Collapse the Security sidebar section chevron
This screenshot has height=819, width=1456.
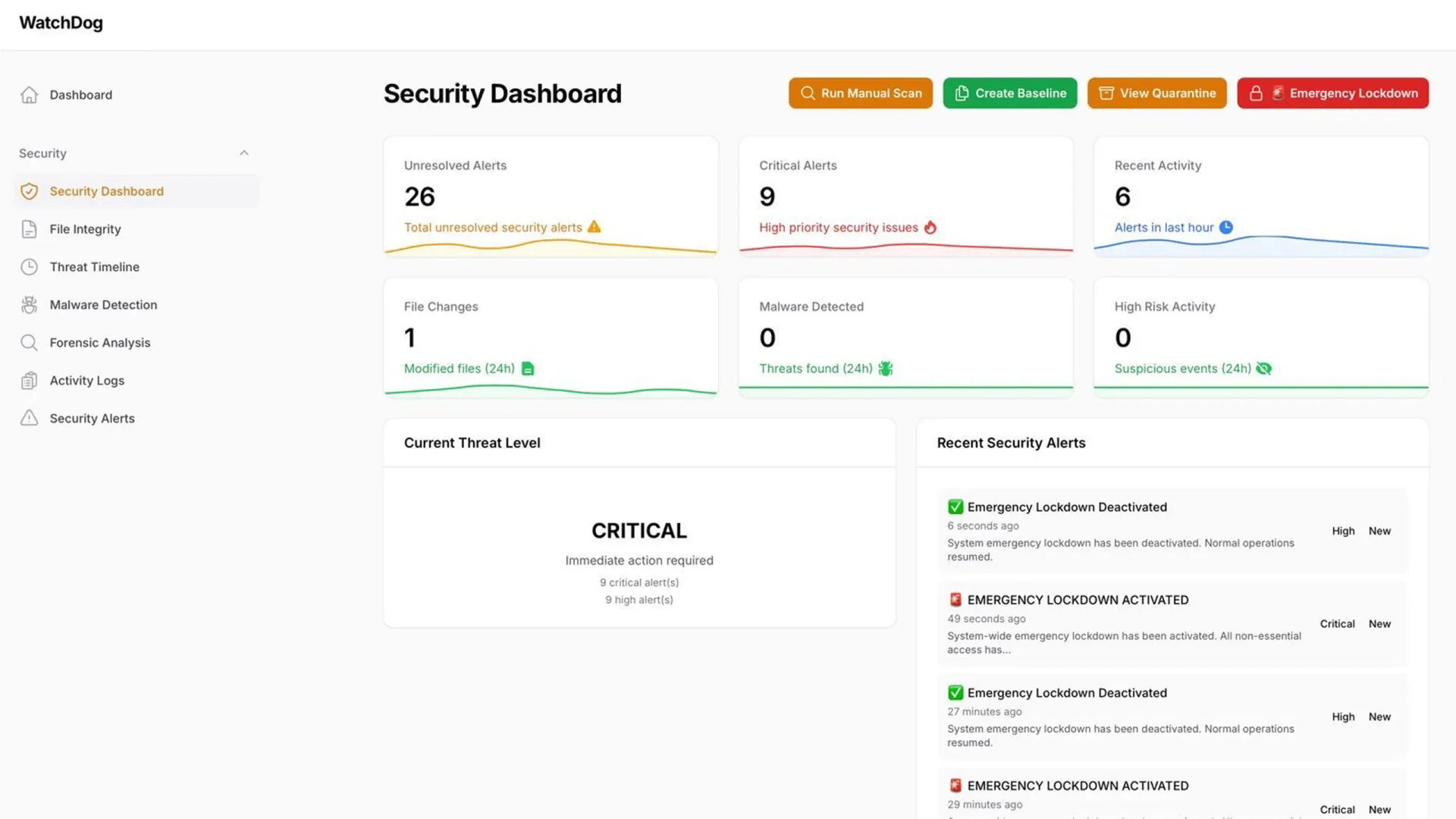tap(243, 153)
